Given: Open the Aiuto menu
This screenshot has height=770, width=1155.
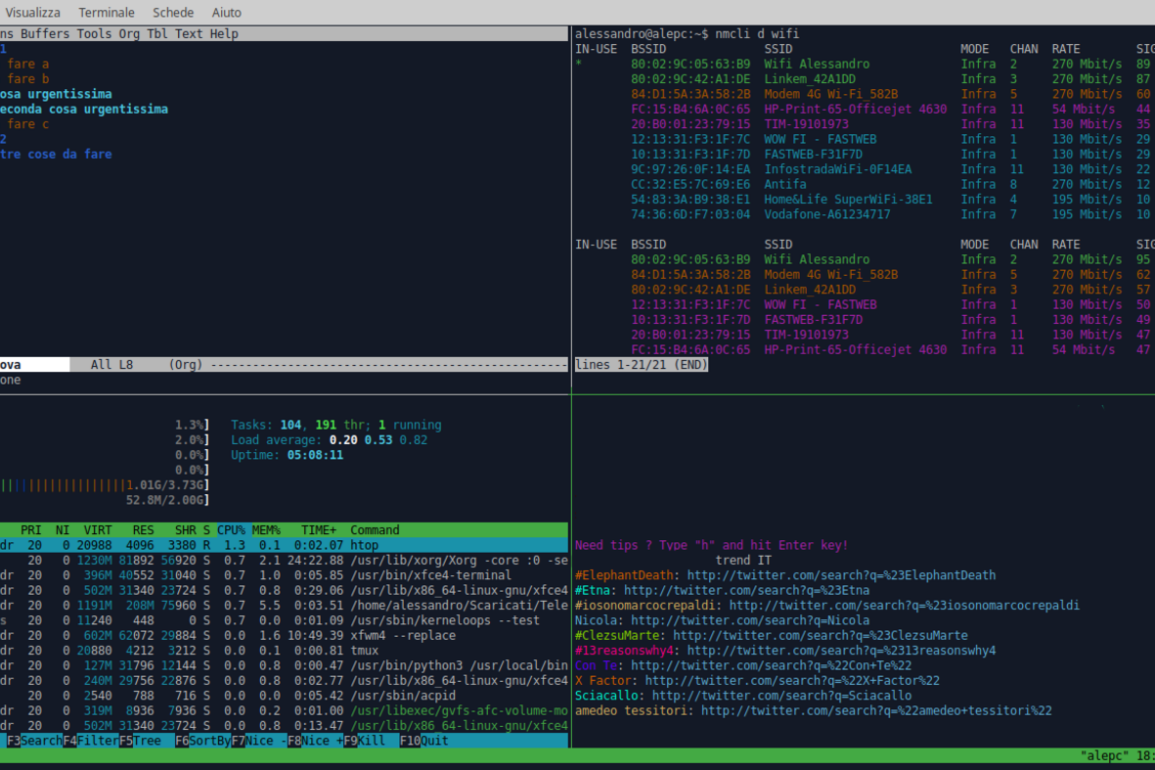Looking at the screenshot, I should 226,13.
